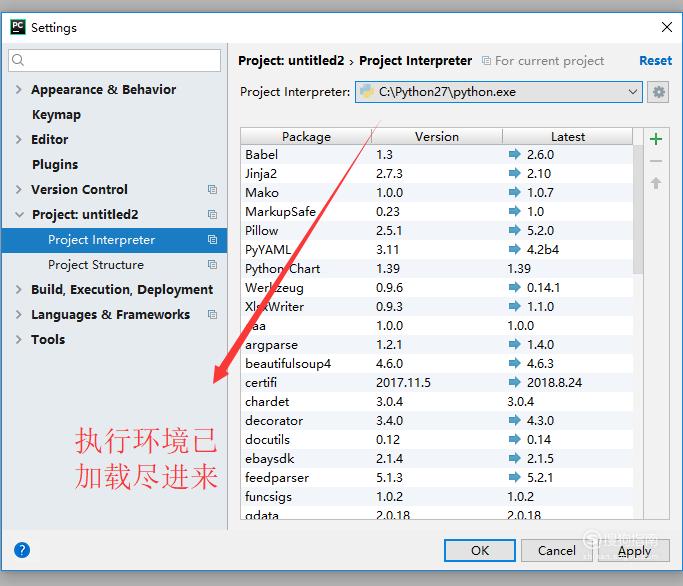The height and width of the screenshot is (586, 683).
Task: Select the MarkupSafe package row
Action: pyautogui.click(x=437, y=211)
